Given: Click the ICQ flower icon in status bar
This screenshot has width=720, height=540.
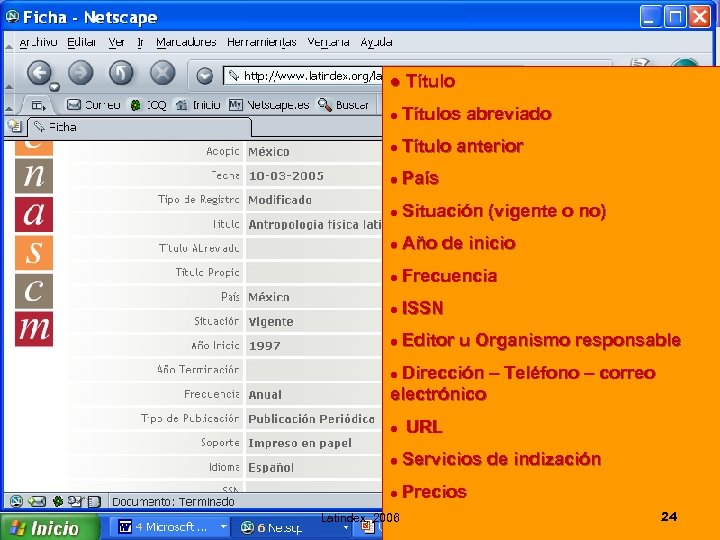Looking at the screenshot, I should [58, 501].
